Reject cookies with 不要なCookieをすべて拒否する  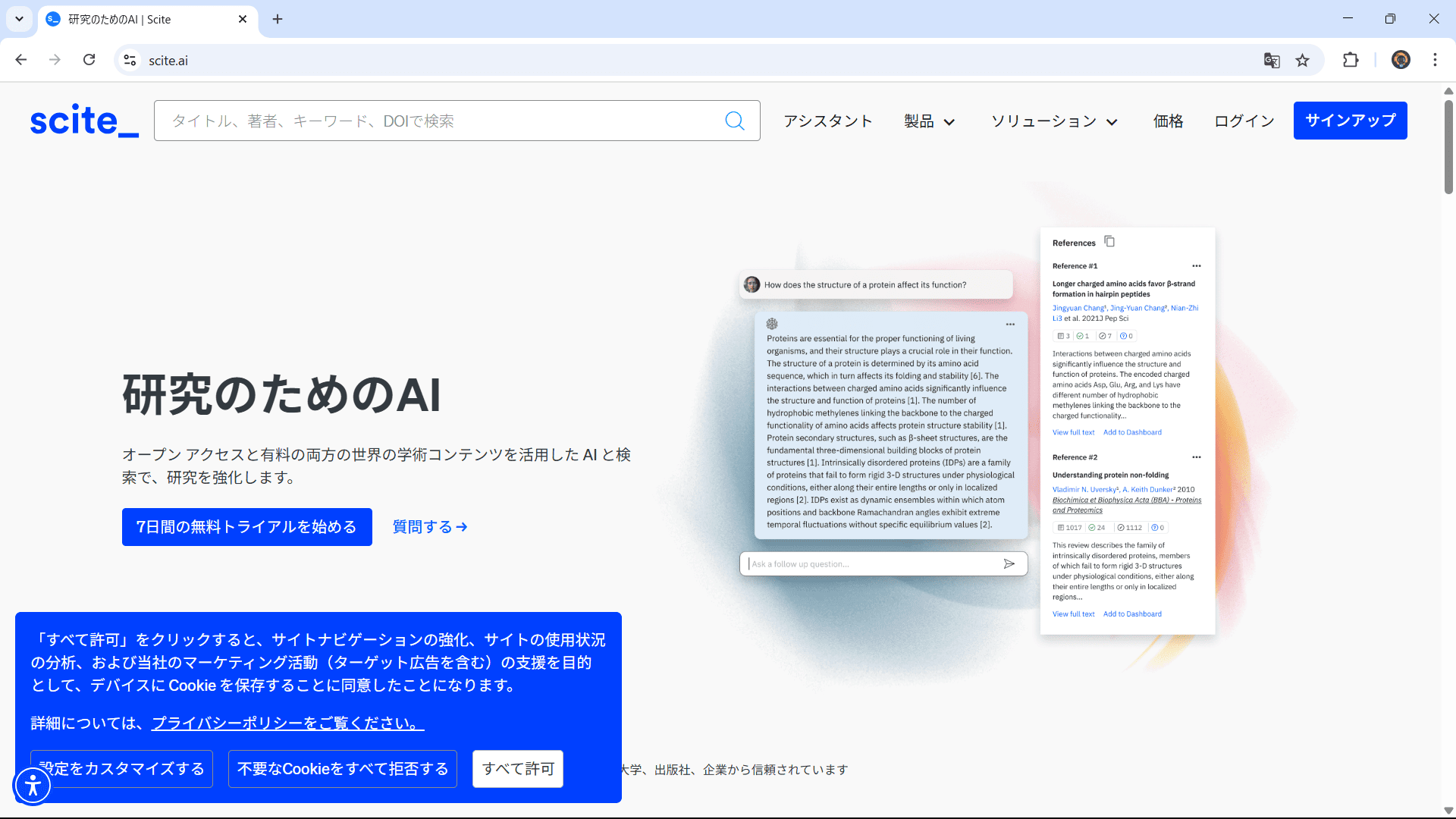(343, 769)
